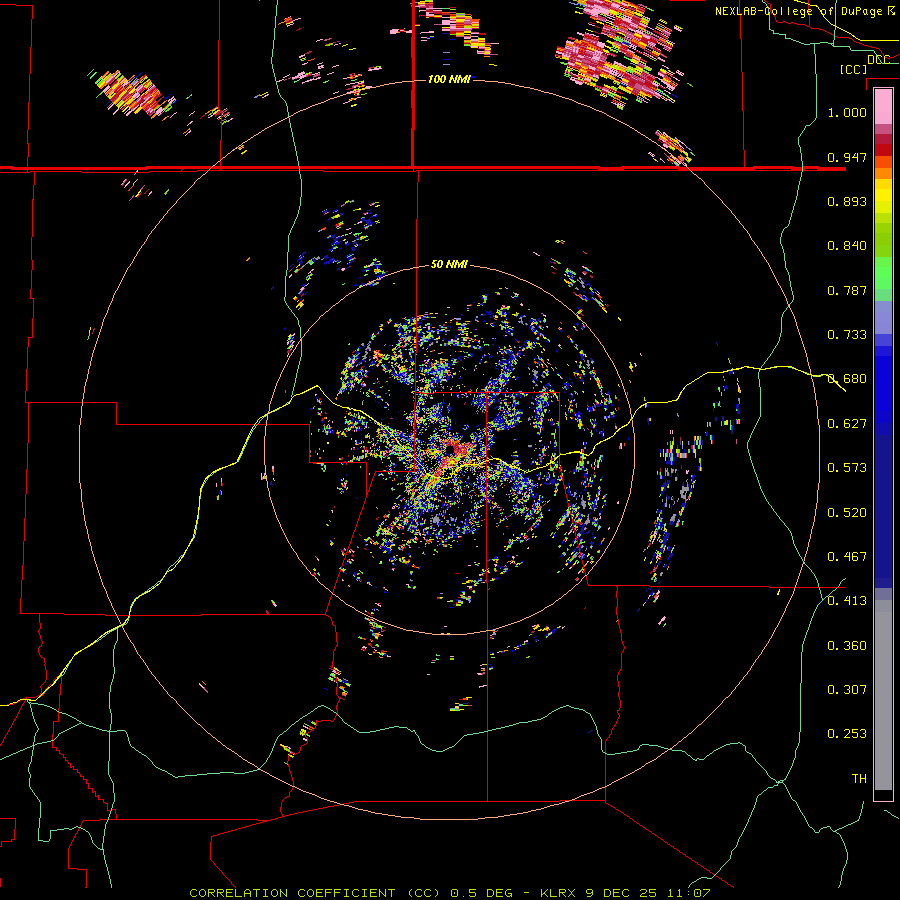Click the 0.627 legend value
900x900 pixels.
pos(847,424)
